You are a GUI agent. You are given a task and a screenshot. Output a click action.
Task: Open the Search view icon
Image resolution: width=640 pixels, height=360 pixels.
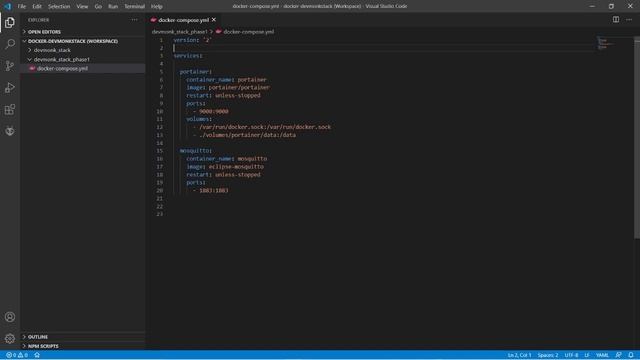(x=10, y=44)
